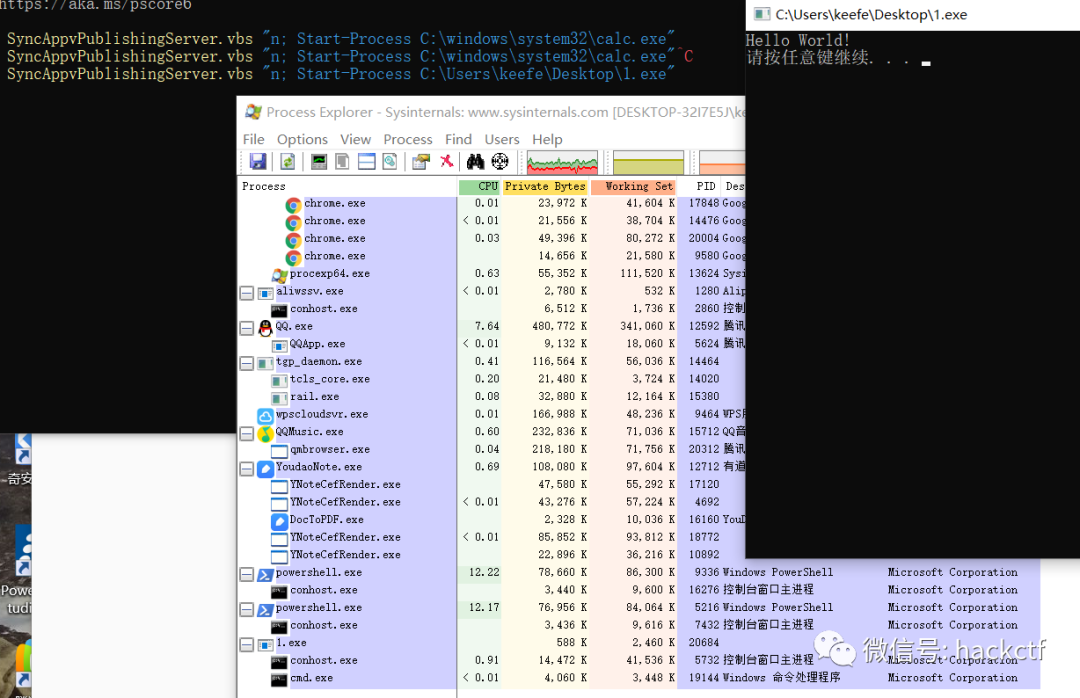Collapse the tgp_daemon.exe tree node
1080x698 pixels.
[x=247, y=363]
